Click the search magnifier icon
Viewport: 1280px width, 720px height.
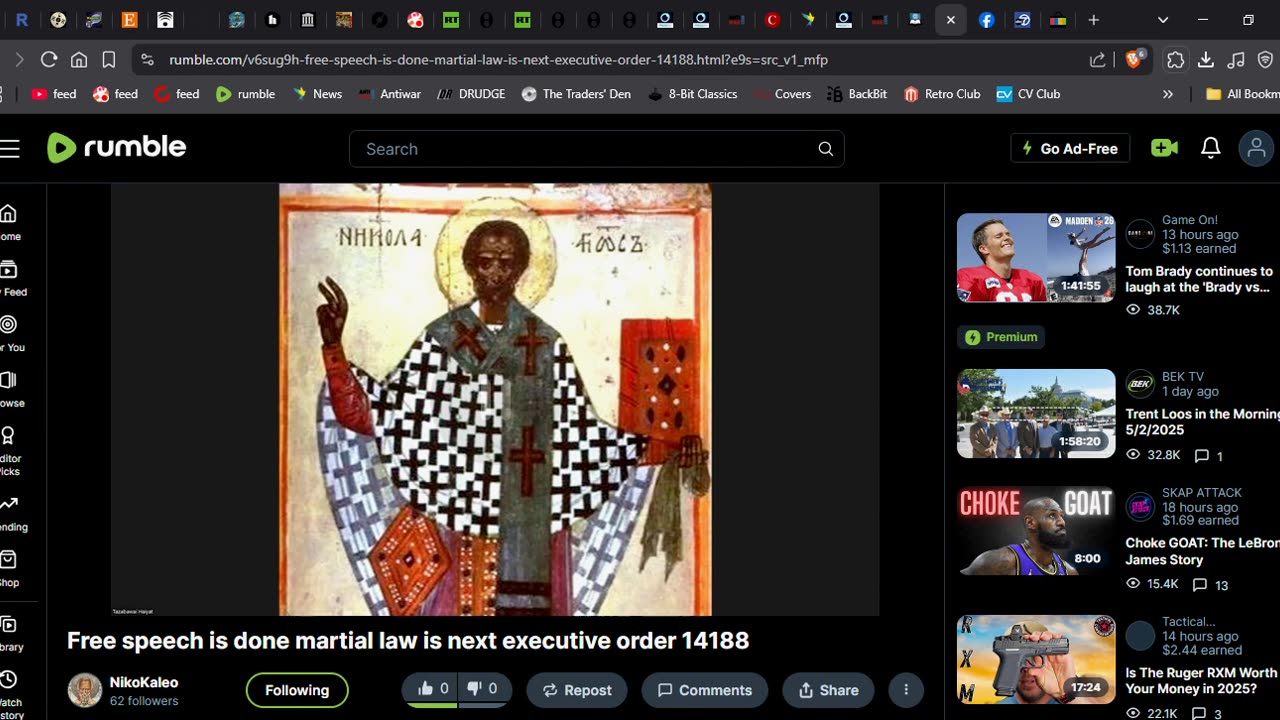tap(825, 149)
